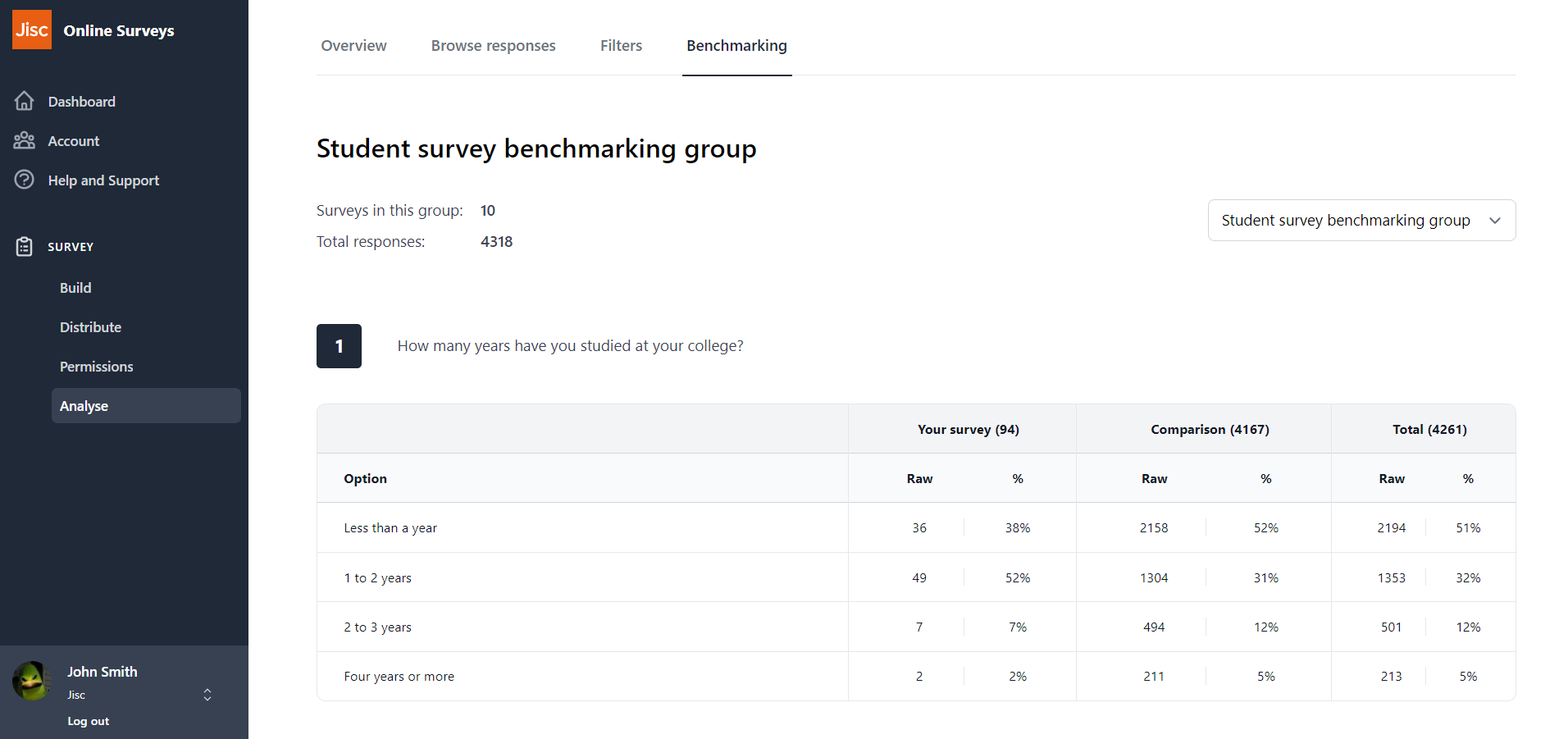Open Help and Support question mark icon

(25, 180)
